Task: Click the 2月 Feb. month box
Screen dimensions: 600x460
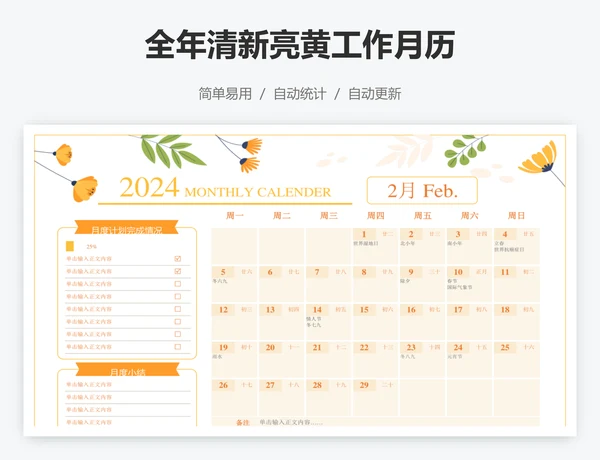Action: (422, 190)
